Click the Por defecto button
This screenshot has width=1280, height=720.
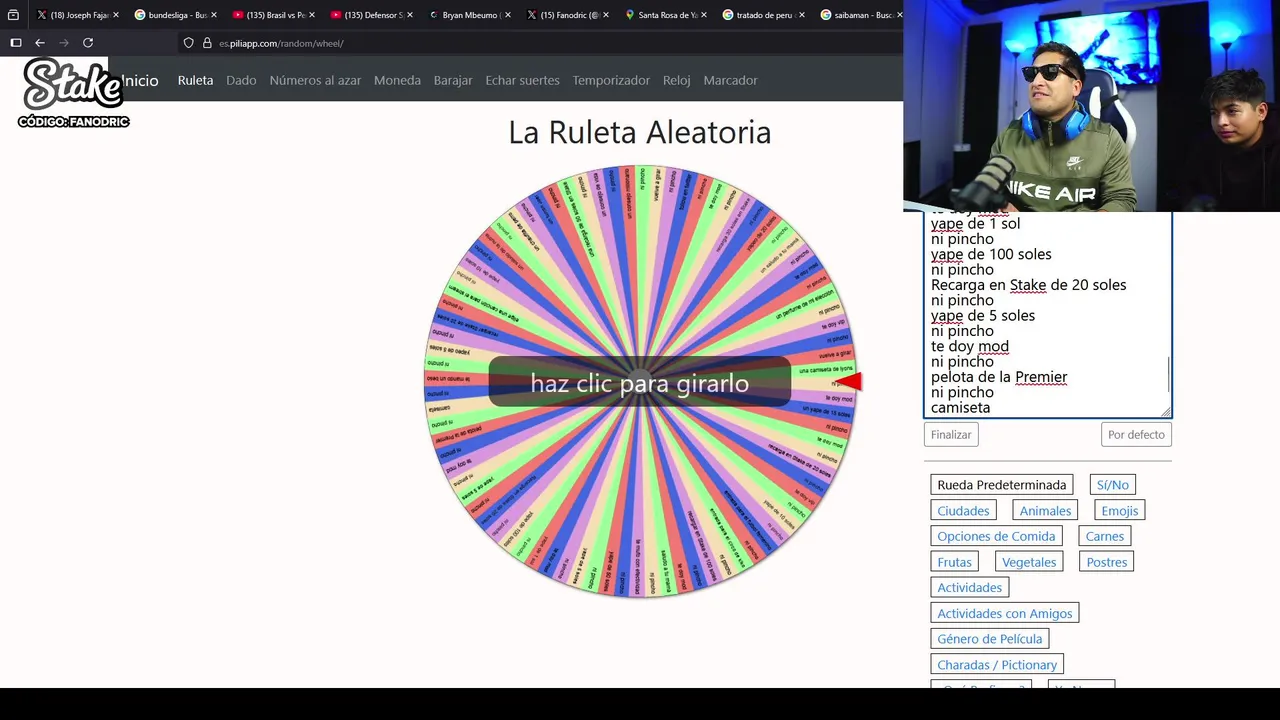pos(1136,434)
